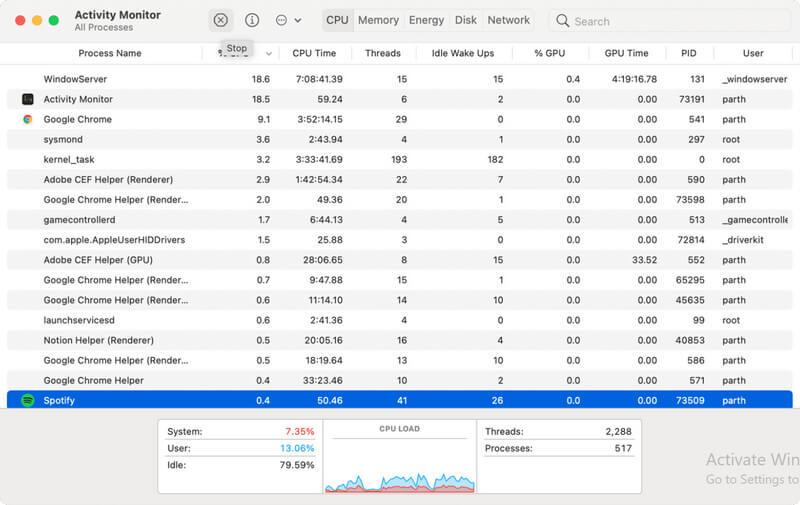The image size is (800, 505).
Task: Switch to the Disk tab
Action: (465, 20)
